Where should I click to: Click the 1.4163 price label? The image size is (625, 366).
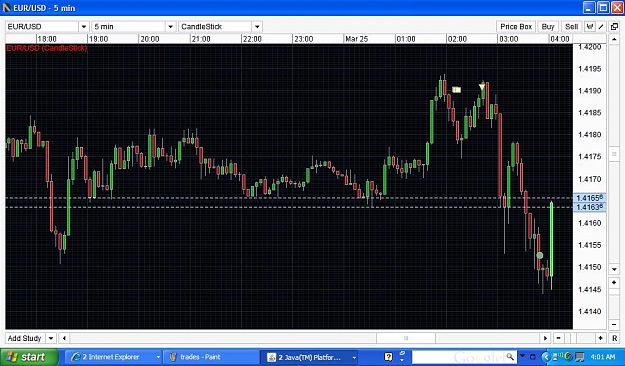[x=590, y=207]
